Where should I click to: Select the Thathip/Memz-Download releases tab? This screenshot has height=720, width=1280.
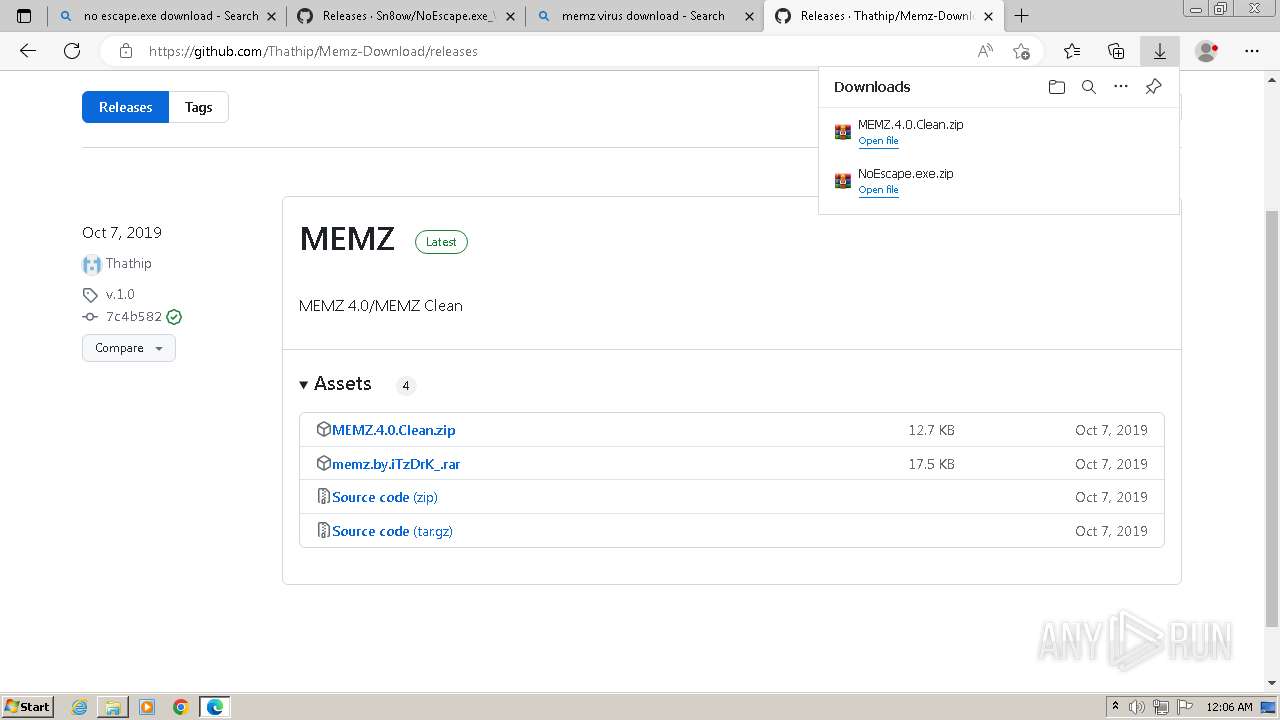click(882, 16)
